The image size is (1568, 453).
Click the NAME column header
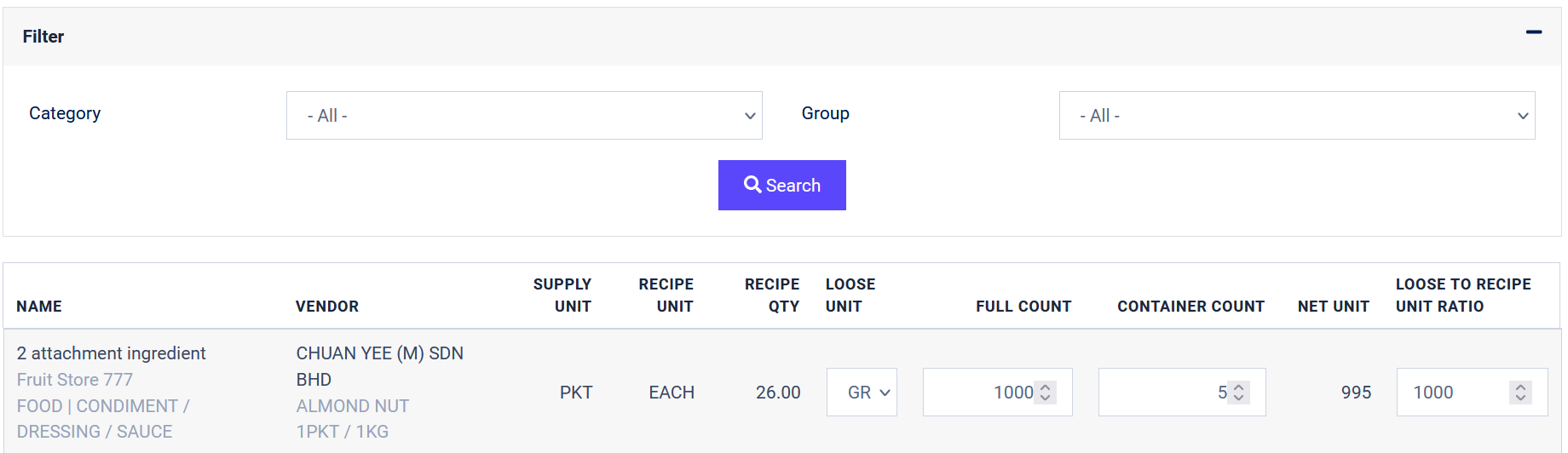(39, 307)
